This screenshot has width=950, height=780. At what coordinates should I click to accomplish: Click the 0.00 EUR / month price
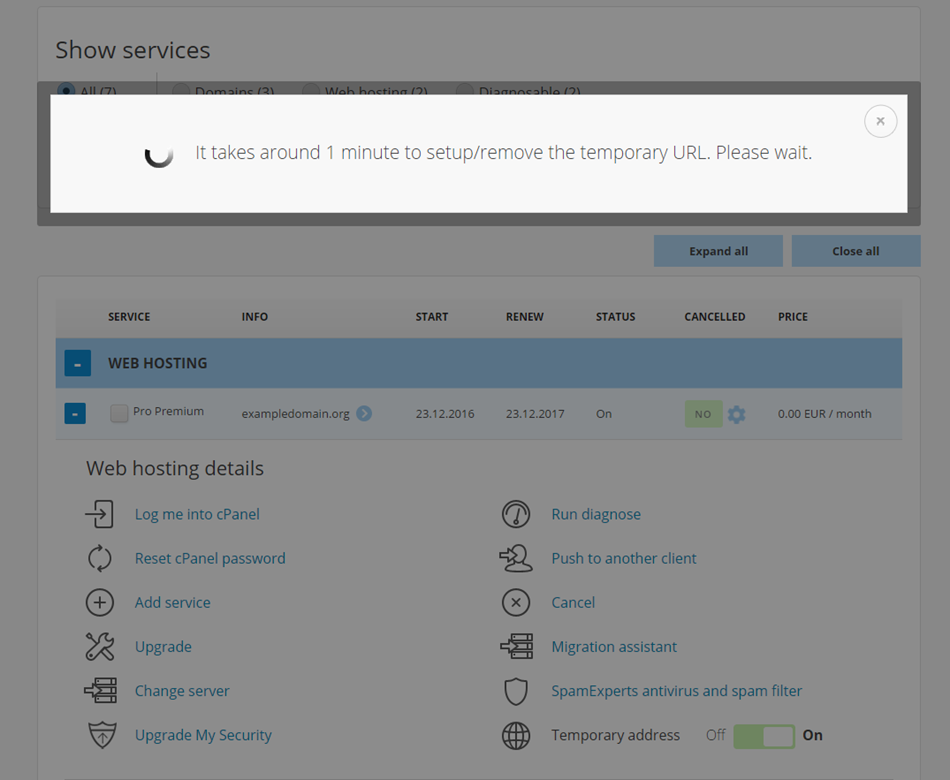(x=825, y=414)
